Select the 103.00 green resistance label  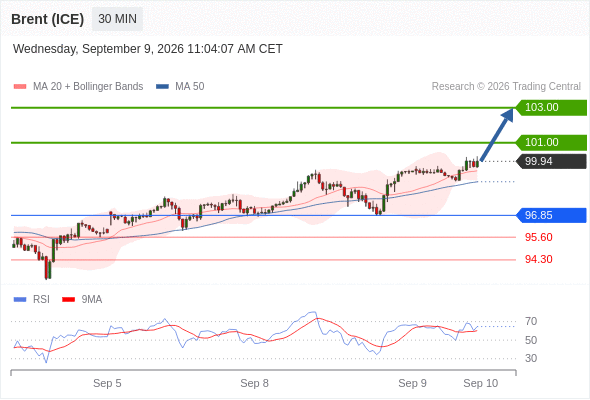pos(551,108)
